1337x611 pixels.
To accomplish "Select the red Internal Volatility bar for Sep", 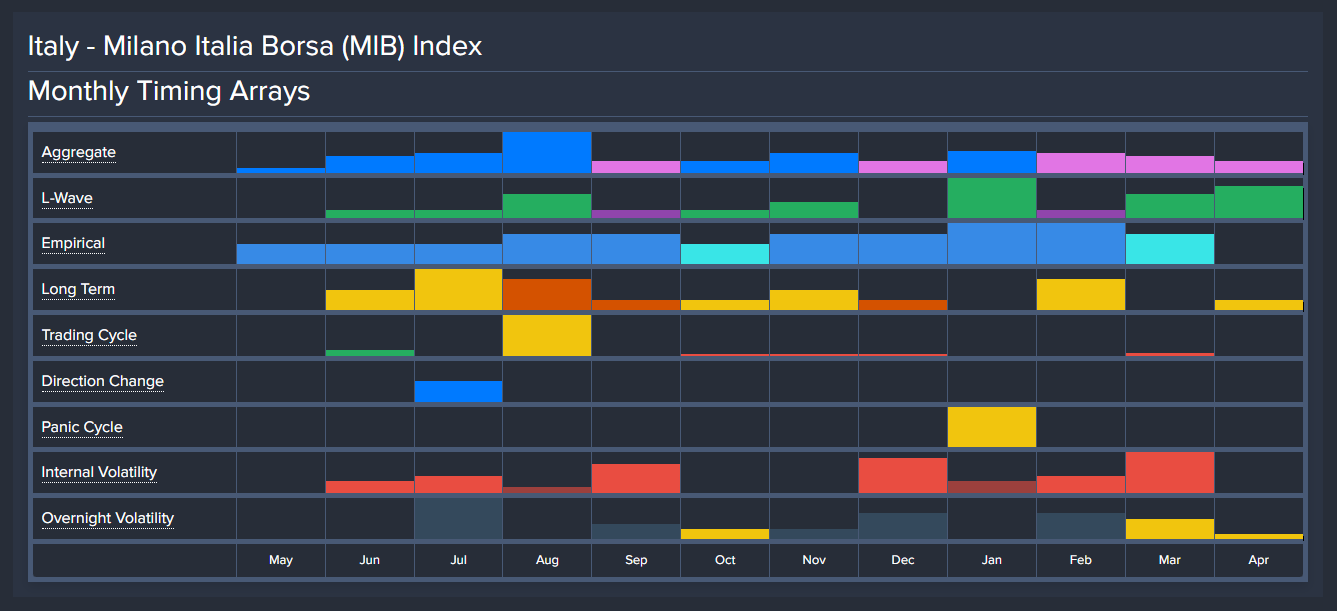I will 636,478.
